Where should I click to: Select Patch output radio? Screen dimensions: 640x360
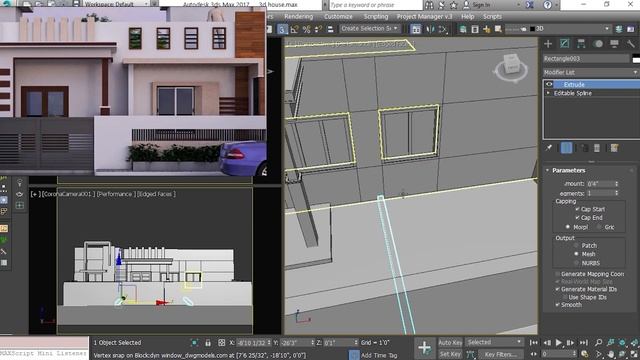[x=576, y=245]
